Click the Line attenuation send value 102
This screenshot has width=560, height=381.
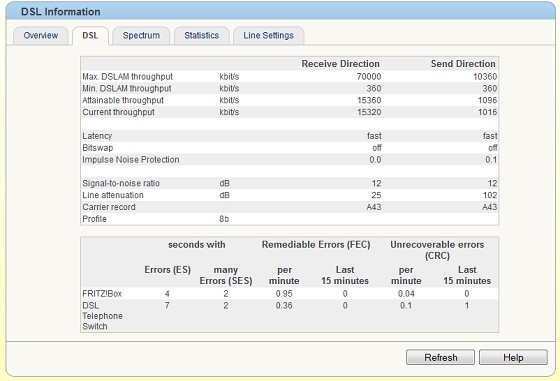[x=490, y=195]
